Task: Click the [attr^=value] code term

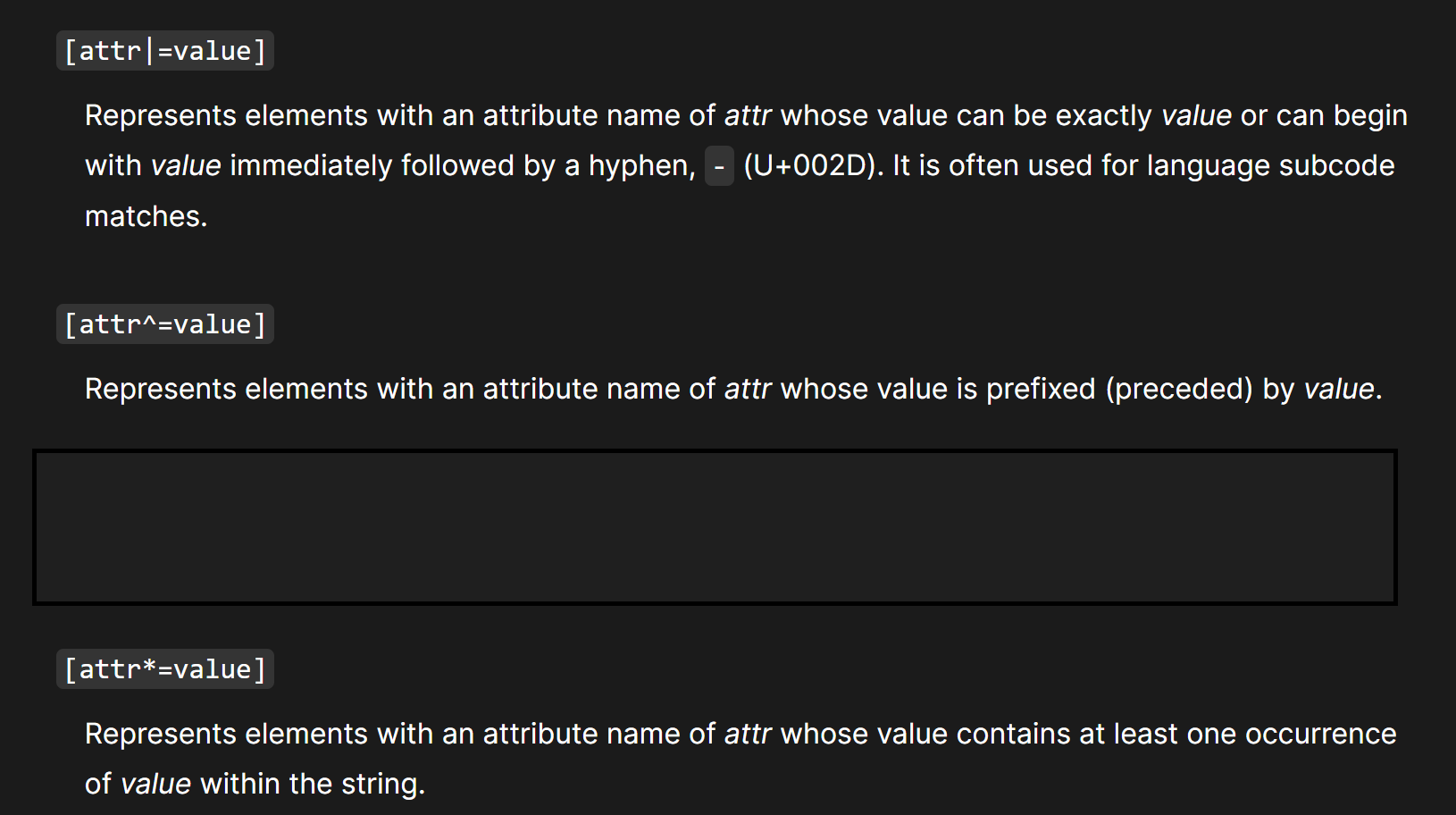Action: (165, 324)
